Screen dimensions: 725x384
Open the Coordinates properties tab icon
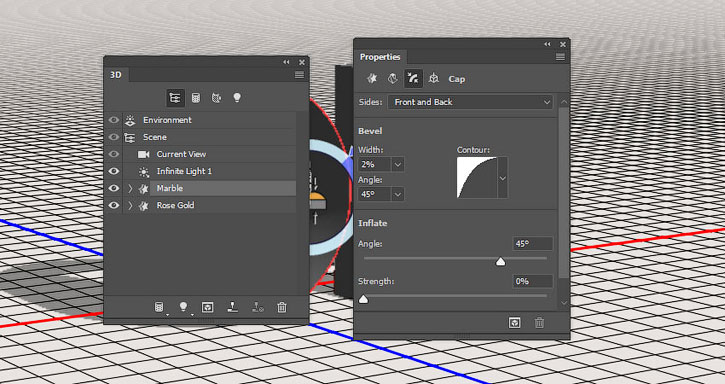434,79
